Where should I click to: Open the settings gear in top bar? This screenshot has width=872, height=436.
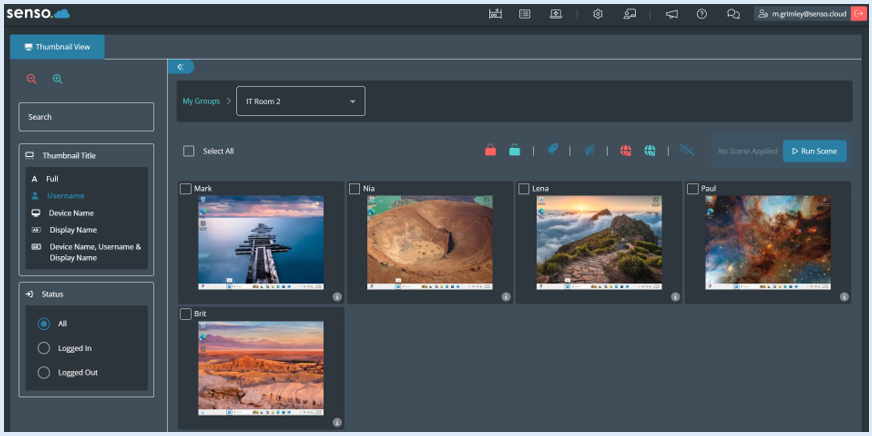pyautogui.click(x=597, y=14)
